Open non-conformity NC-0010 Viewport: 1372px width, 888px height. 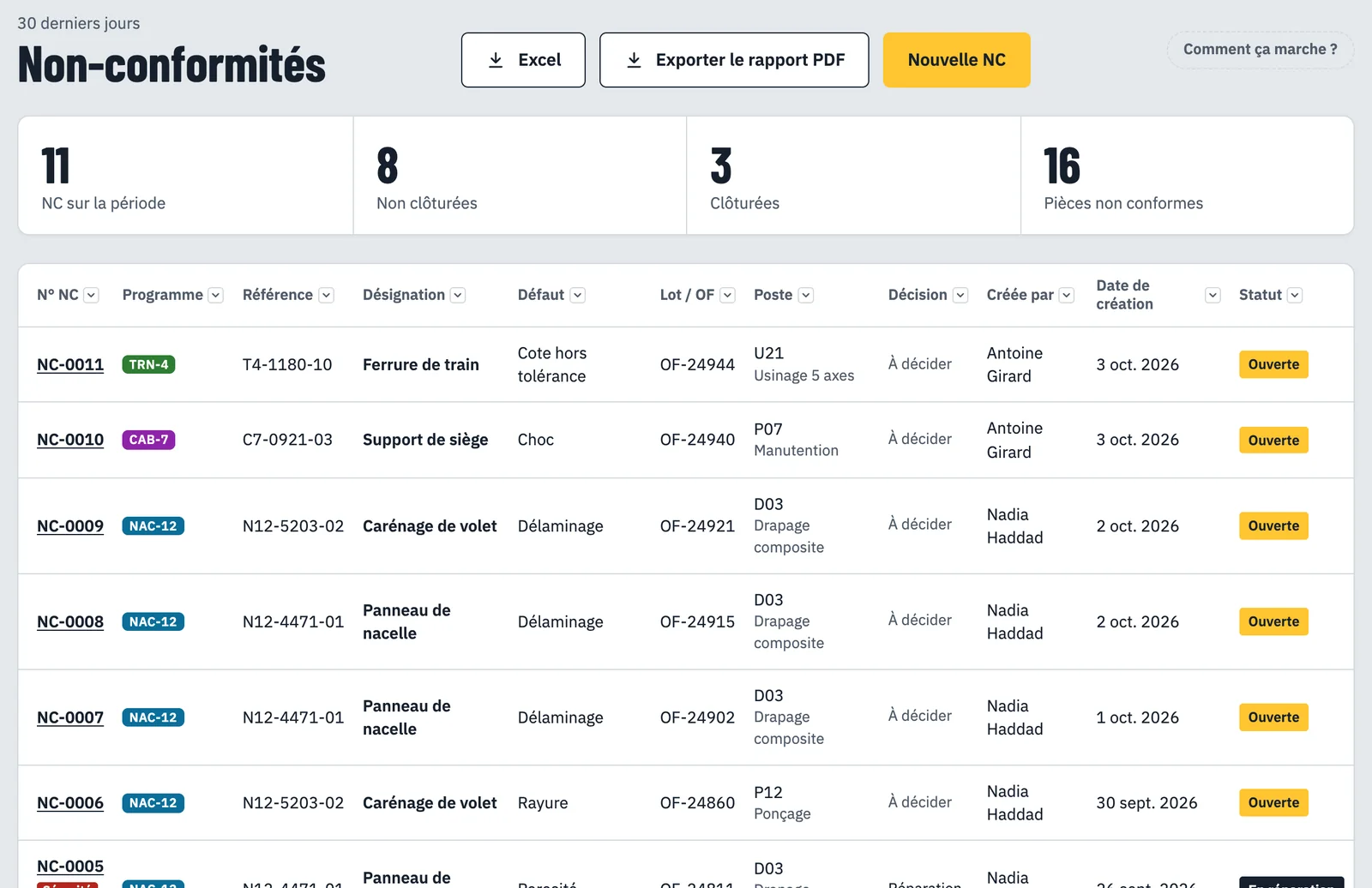tap(70, 440)
